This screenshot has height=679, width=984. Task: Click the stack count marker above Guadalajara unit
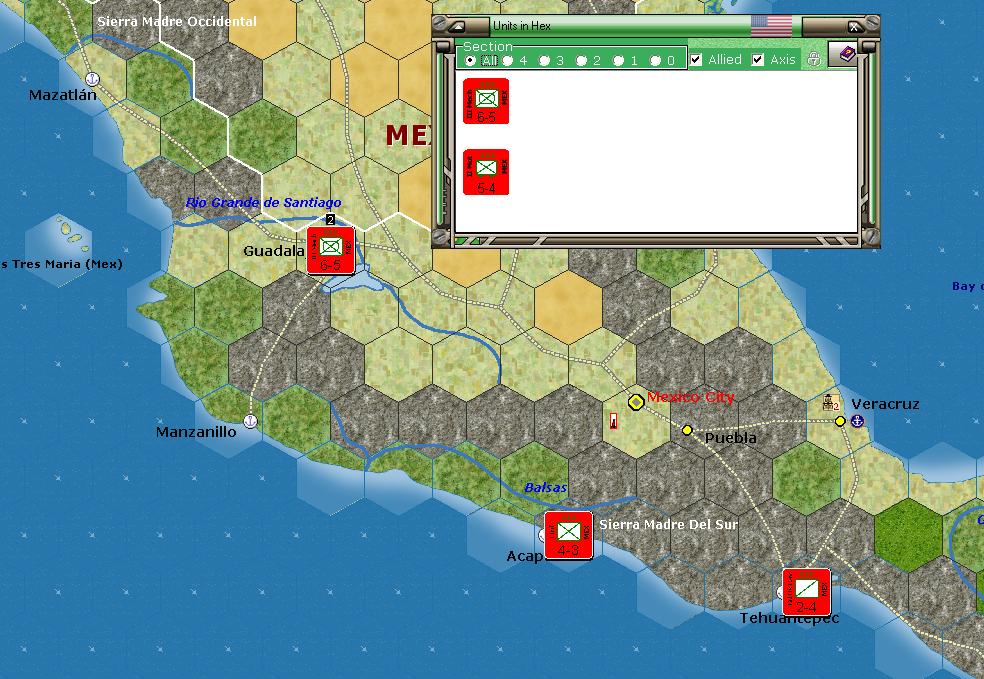(x=330, y=220)
